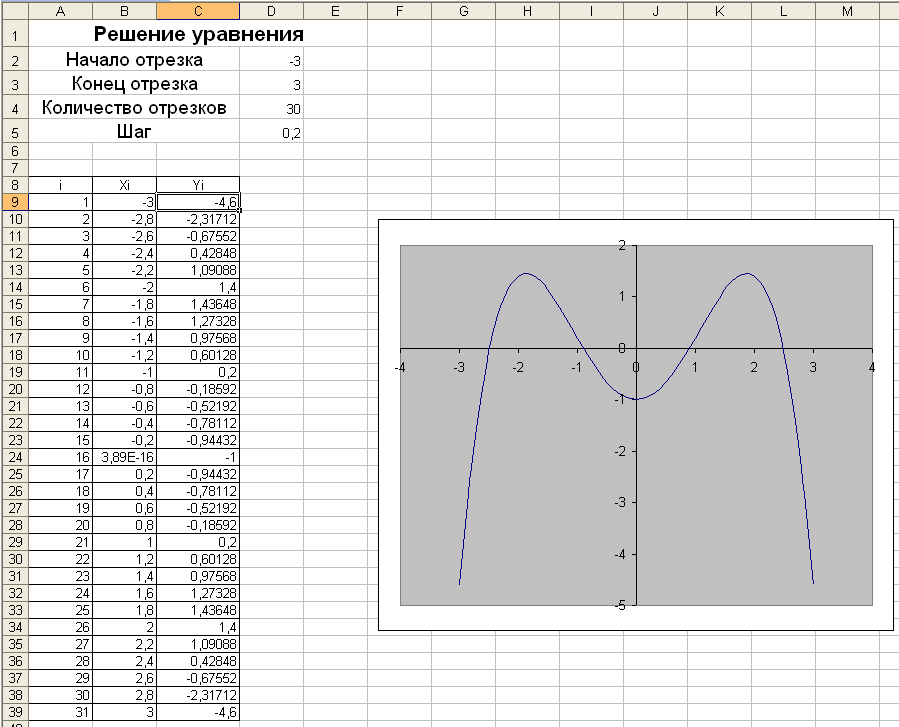Screen dimensions: 899x727
Task: Select cell C30 showing 0,60128 in row 30
Action: click(198, 559)
